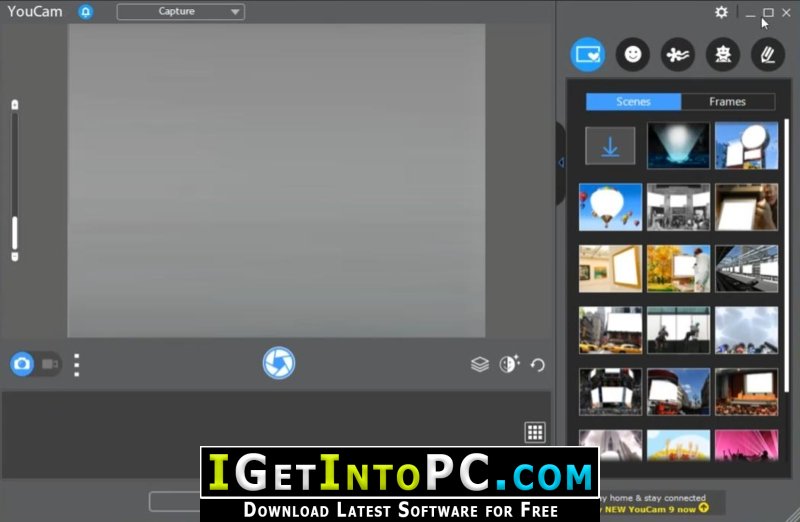The height and width of the screenshot is (522, 800).
Task: Click the undo arrow icon
Action: click(x=538, y=365)
